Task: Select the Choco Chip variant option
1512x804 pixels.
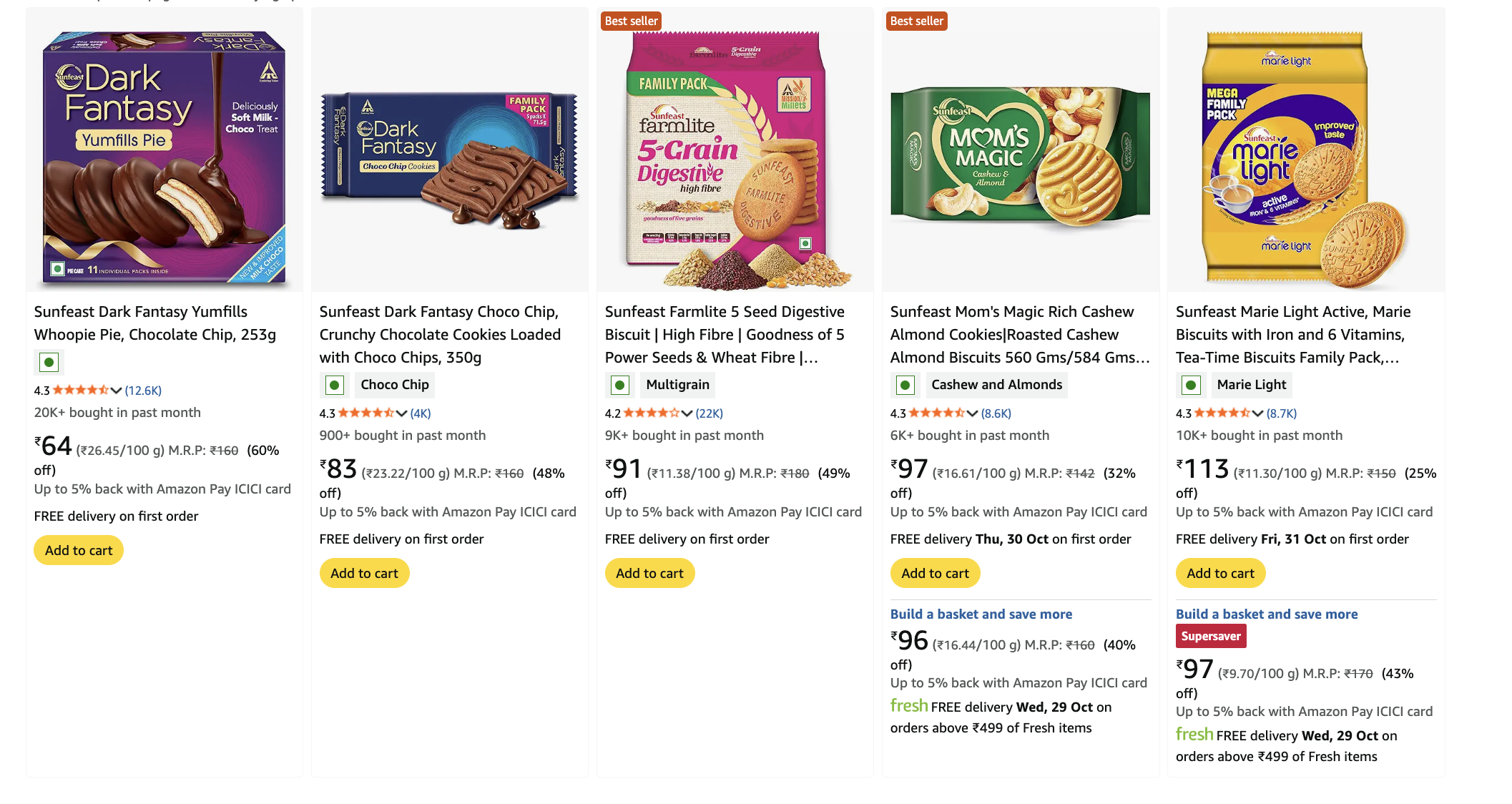Action: point(395,386)
